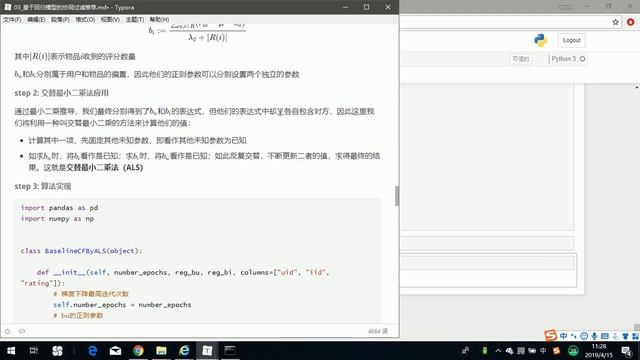Launch Microsoft Edge from the taskbar
Viewport: 640px width, 360px height.
[93, 351]
